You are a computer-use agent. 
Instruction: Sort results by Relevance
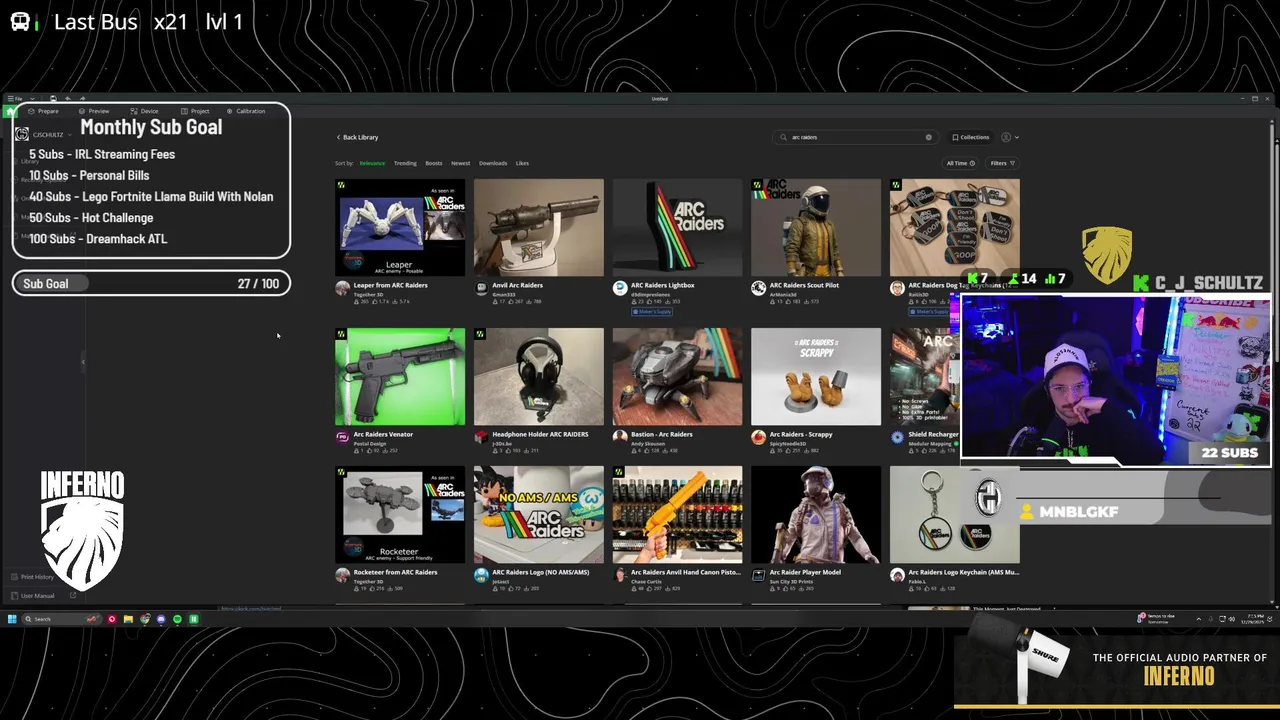pos(372,163)
